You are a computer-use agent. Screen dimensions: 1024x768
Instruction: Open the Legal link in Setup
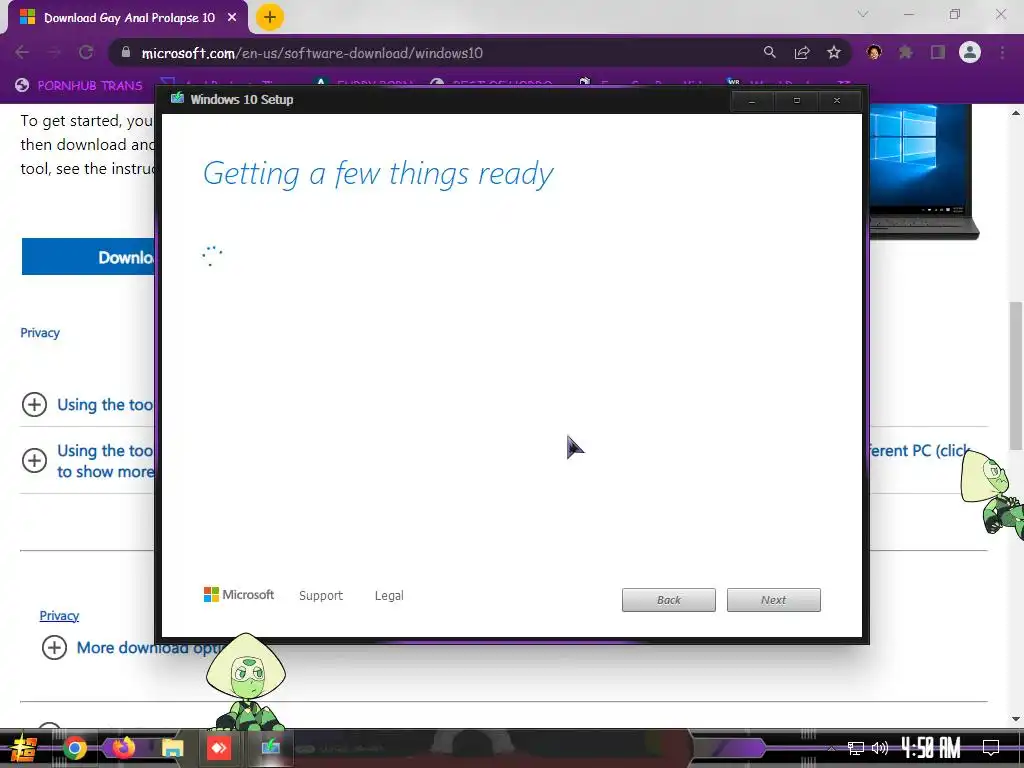coord(389,596)
